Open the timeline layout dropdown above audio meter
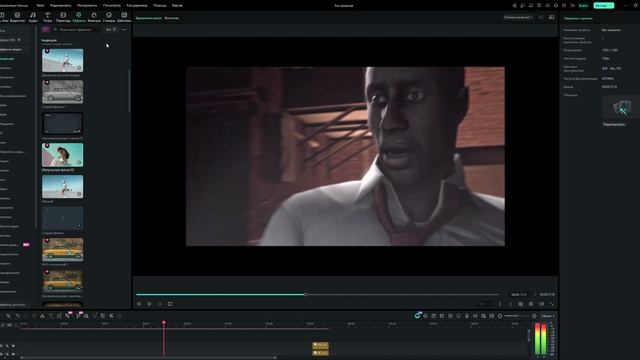The height and width of the screenshot is (360, 640). pos(547,316)
